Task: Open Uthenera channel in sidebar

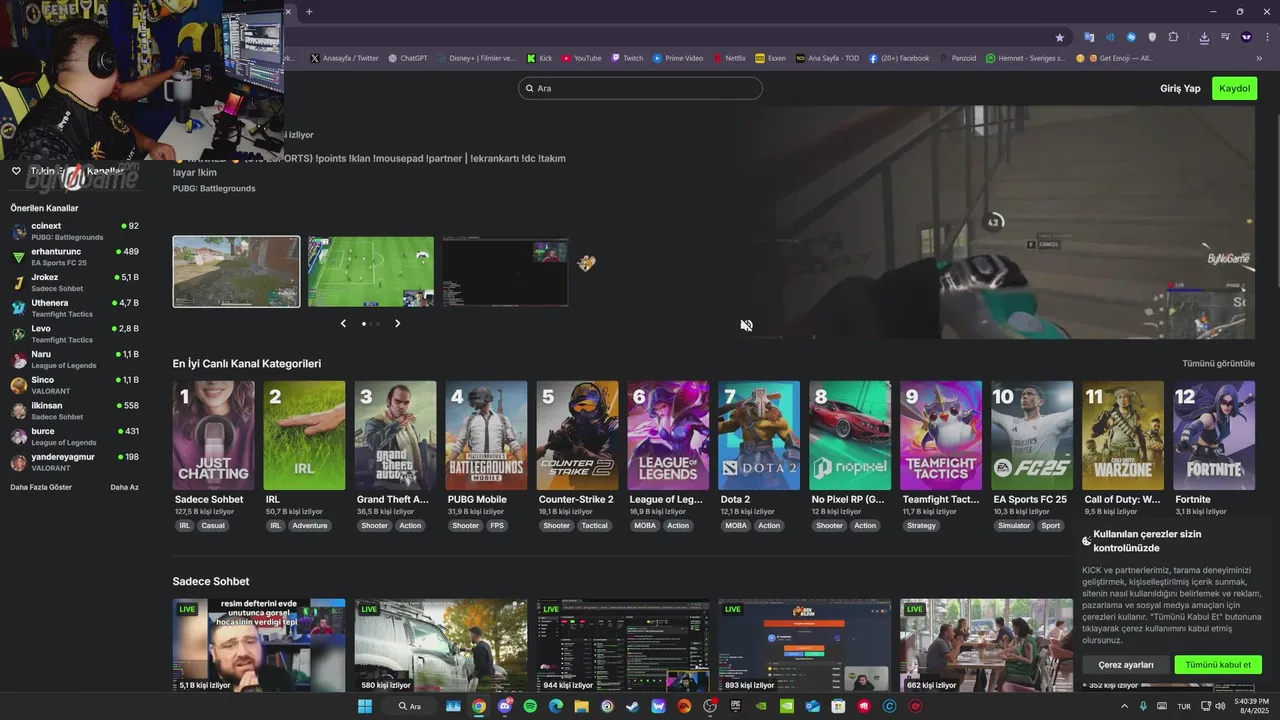Action: [75, 308]
